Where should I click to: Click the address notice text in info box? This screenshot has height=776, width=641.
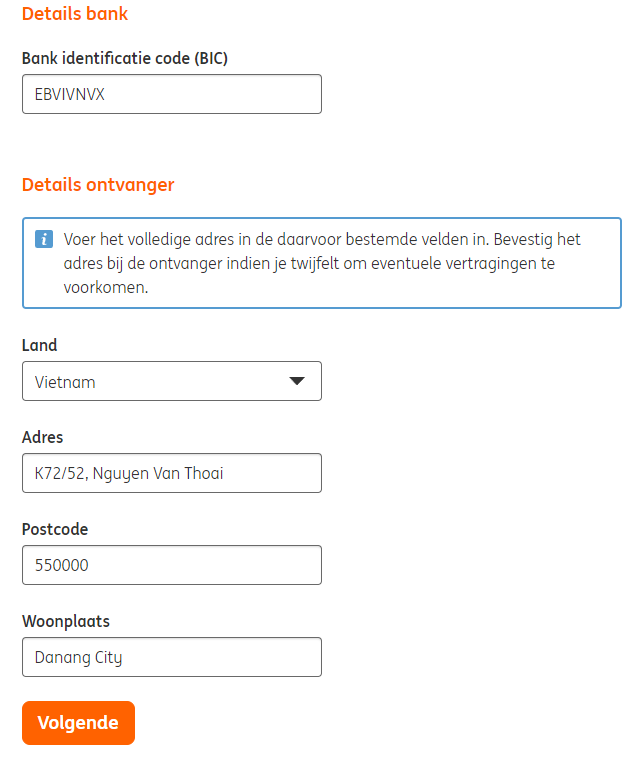point(322,264)
